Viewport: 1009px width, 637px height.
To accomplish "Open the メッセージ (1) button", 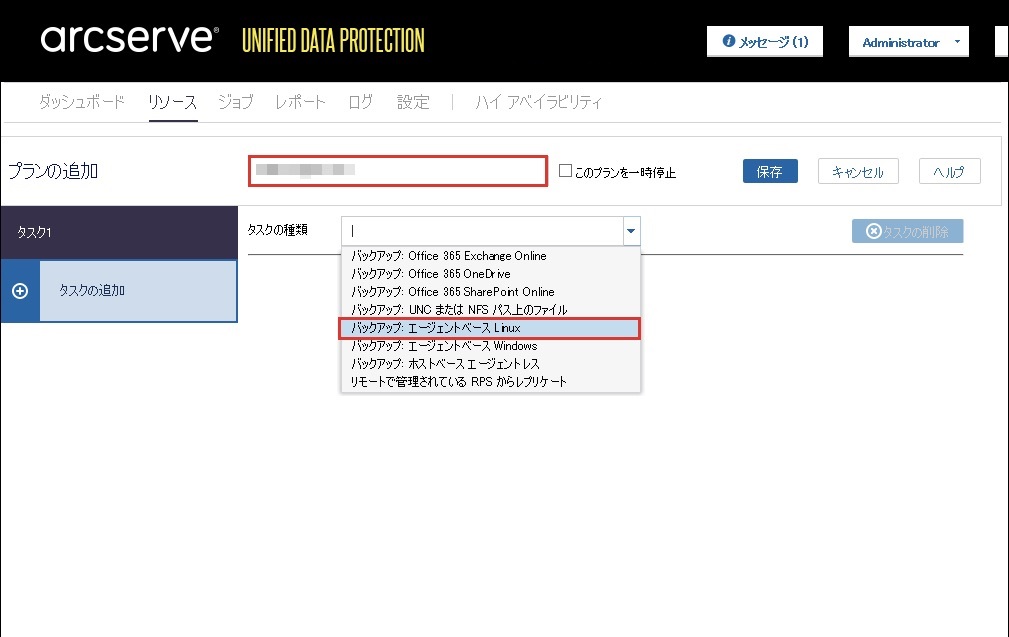I will click(764, 42).
